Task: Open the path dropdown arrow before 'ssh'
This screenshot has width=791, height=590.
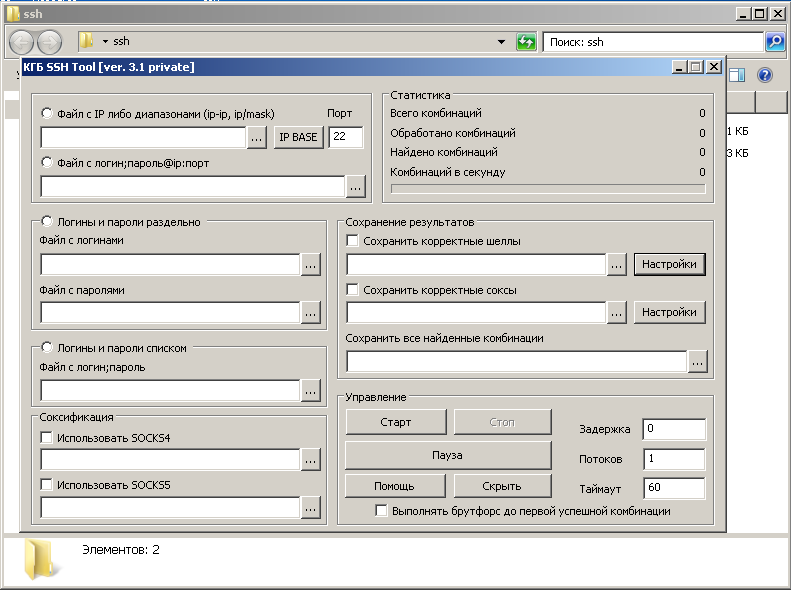Action: coord(105,42)
